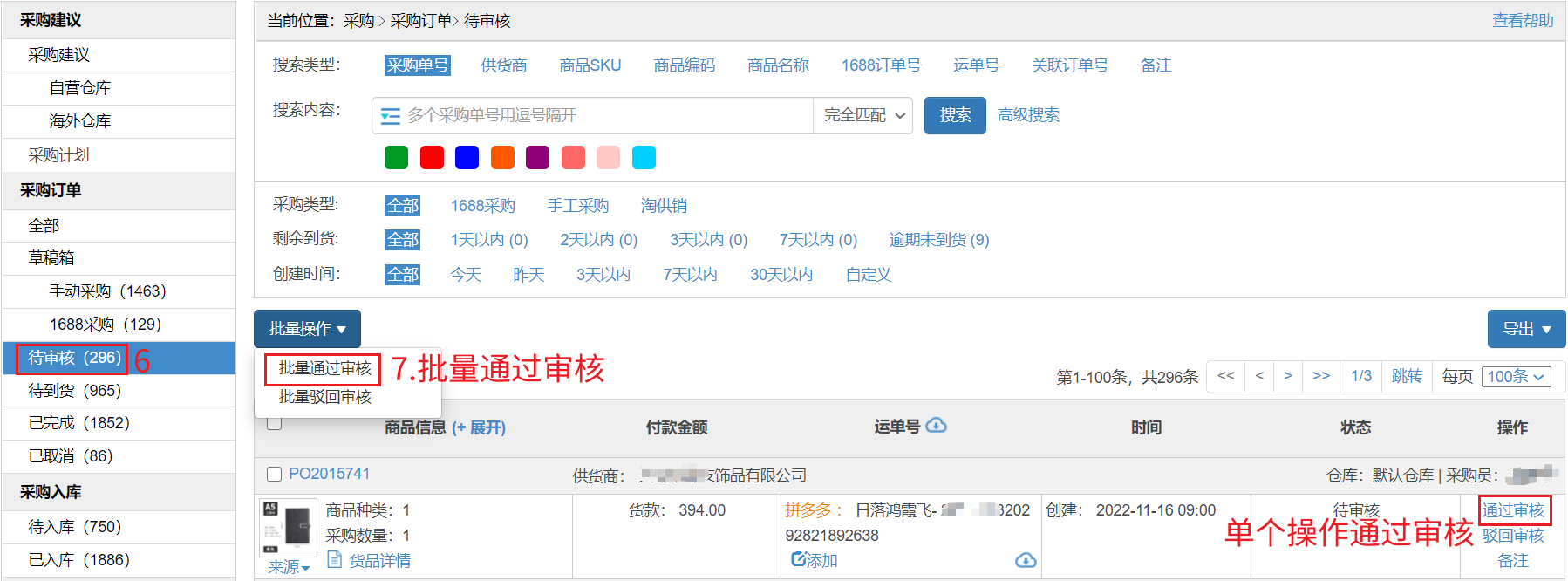Click 备注 action for order PO2015741
This screenshot has width=1568, height=581.
click(x=1513, y=561)
